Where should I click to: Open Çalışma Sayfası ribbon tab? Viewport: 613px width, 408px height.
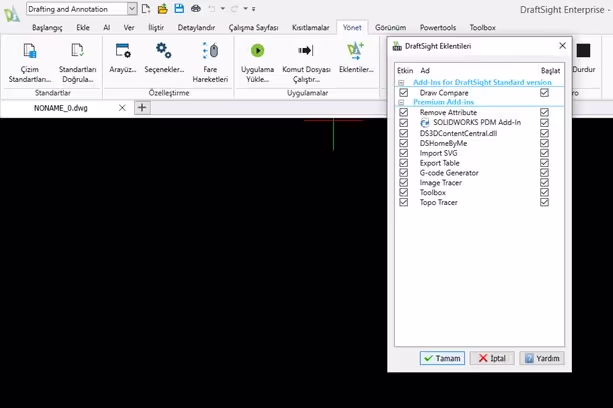[253, 28]
